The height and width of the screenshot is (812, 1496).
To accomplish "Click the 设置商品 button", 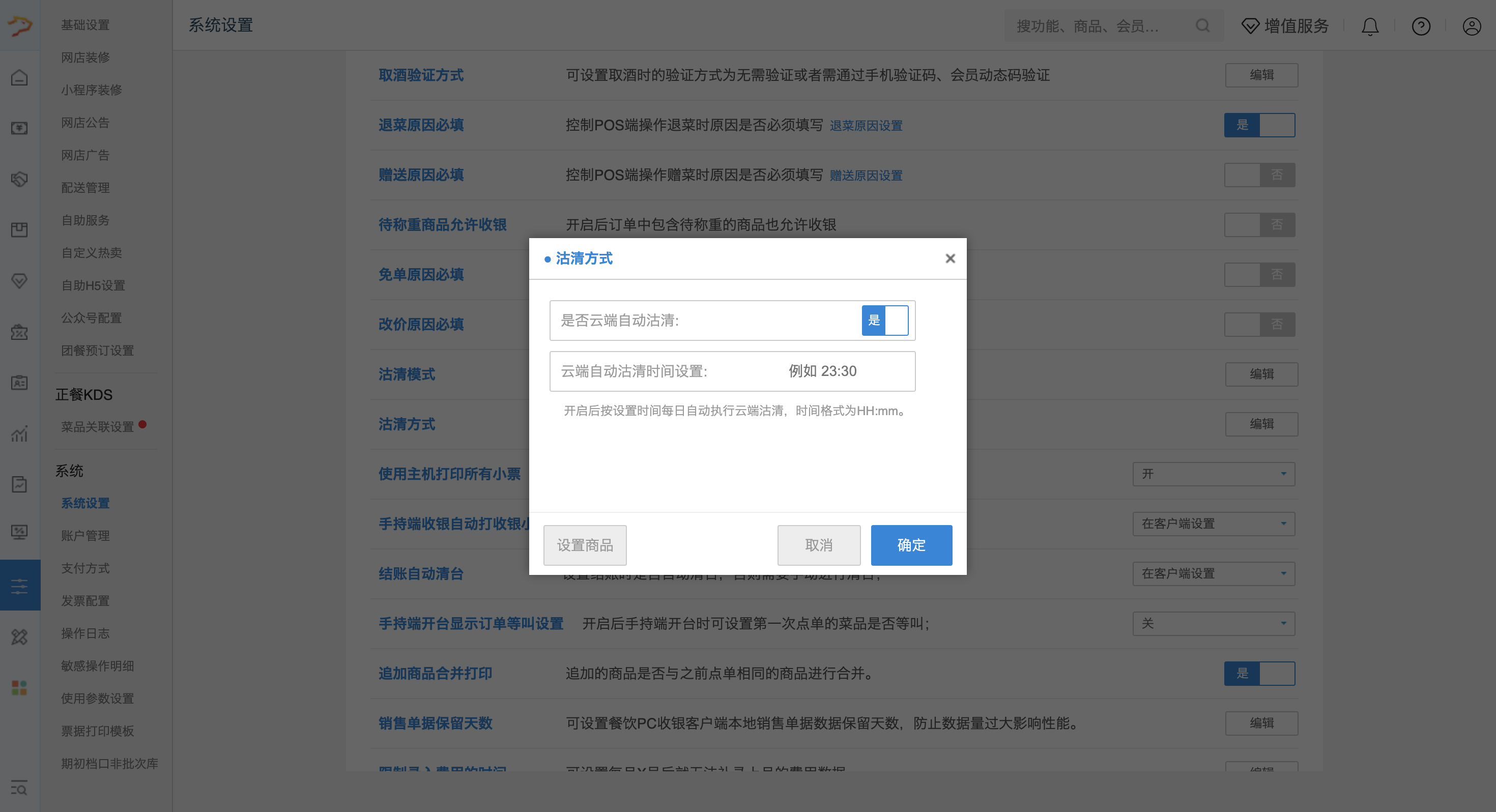I will 585,545.
